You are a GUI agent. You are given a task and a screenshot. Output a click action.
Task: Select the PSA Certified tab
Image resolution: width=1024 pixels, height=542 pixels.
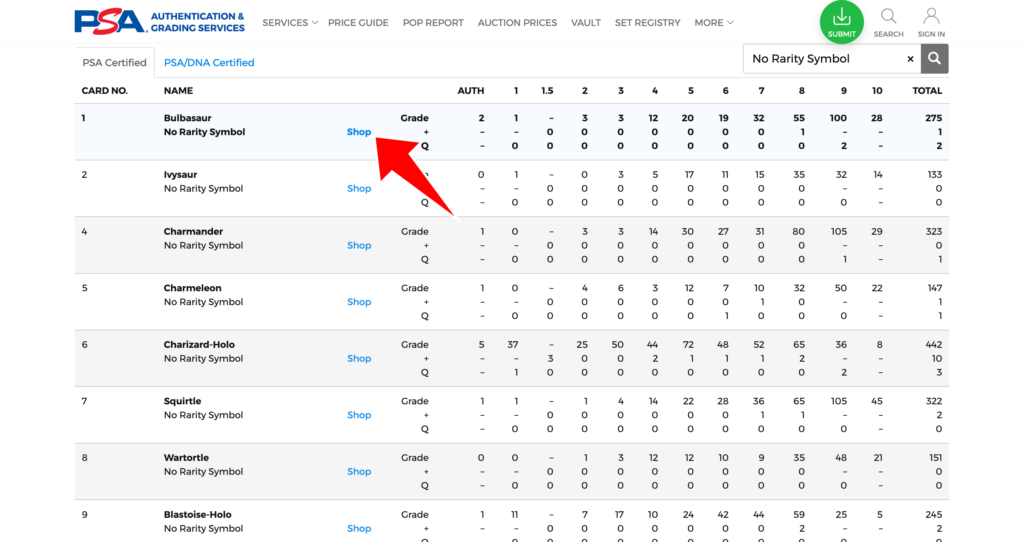click(x=114, y=63)
